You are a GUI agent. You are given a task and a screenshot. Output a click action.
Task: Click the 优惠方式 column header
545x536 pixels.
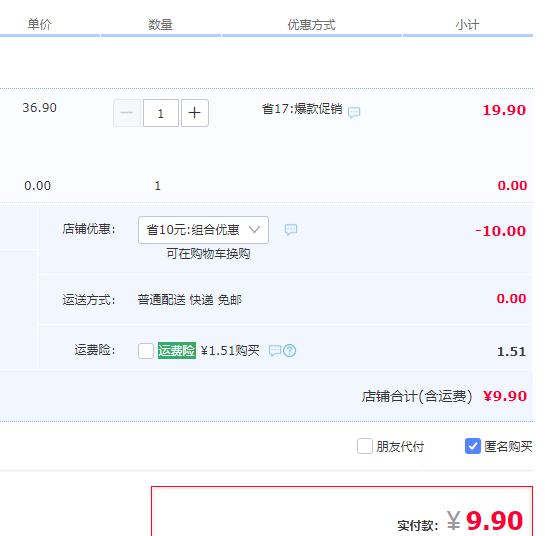tap(312, 25)
